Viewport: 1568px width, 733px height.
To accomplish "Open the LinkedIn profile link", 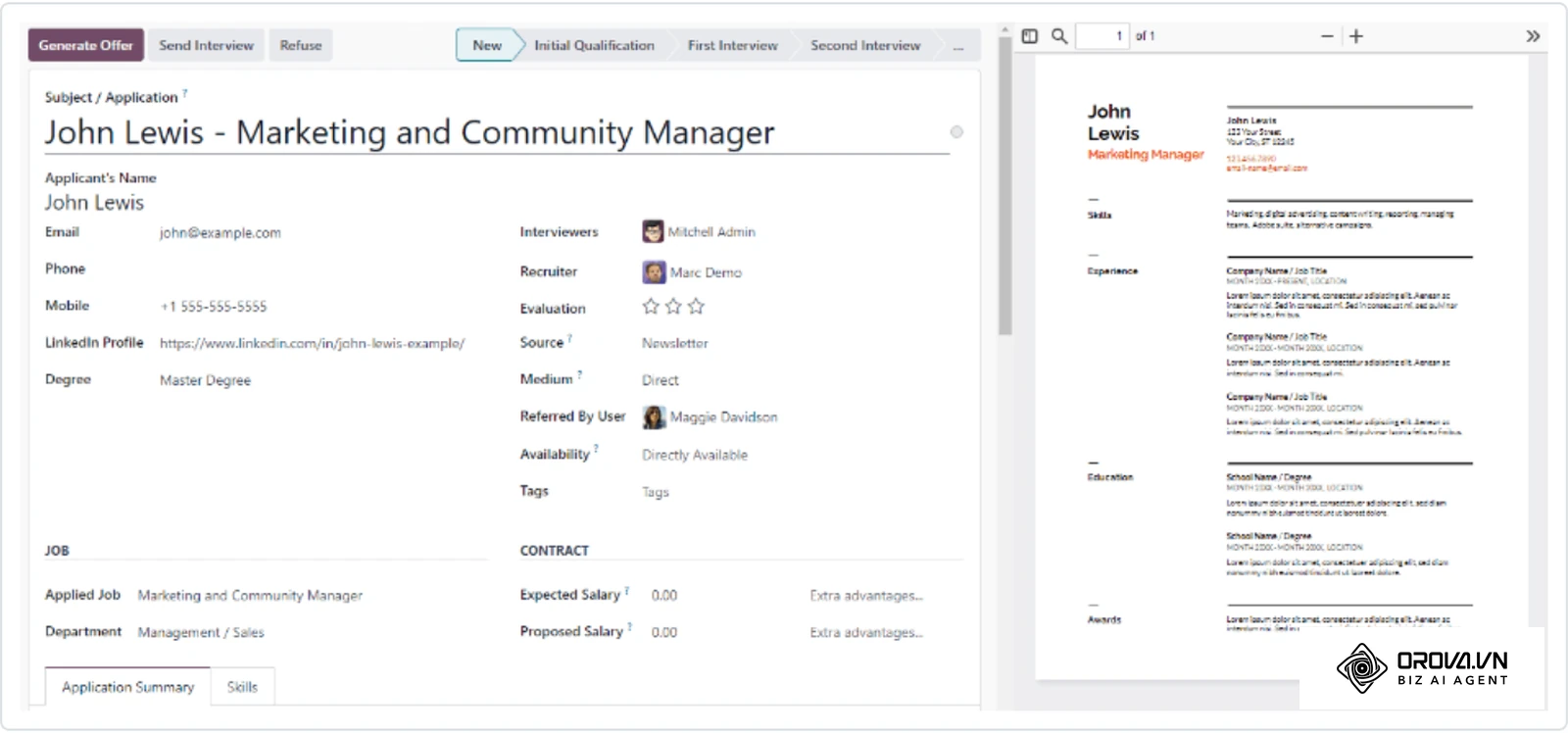I will (x=313, y=344).
